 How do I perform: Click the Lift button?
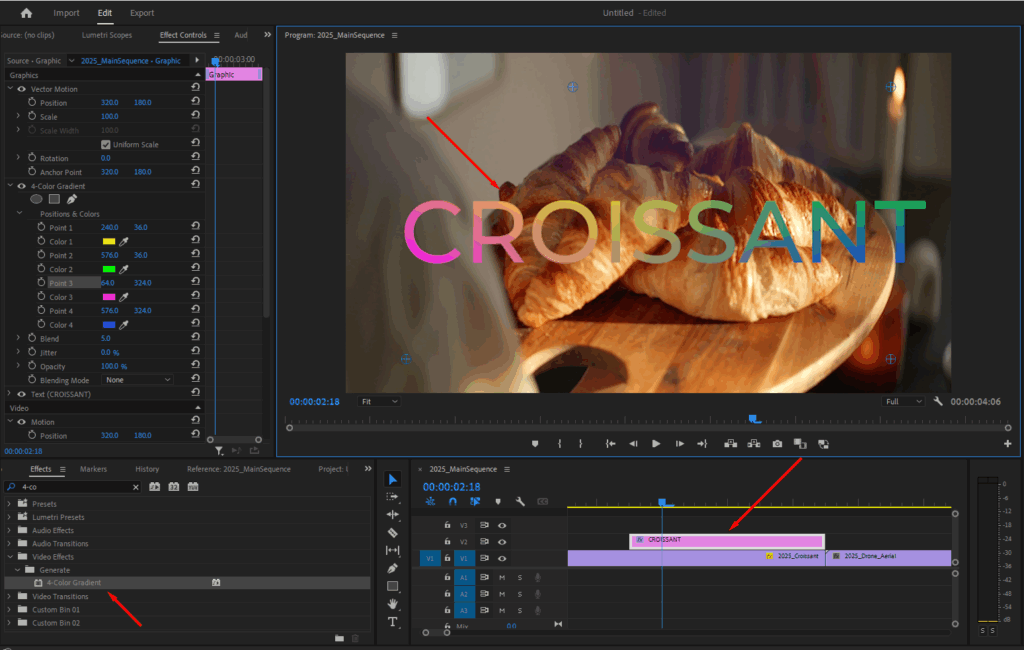pyautogui.click(x=731, y=444)
